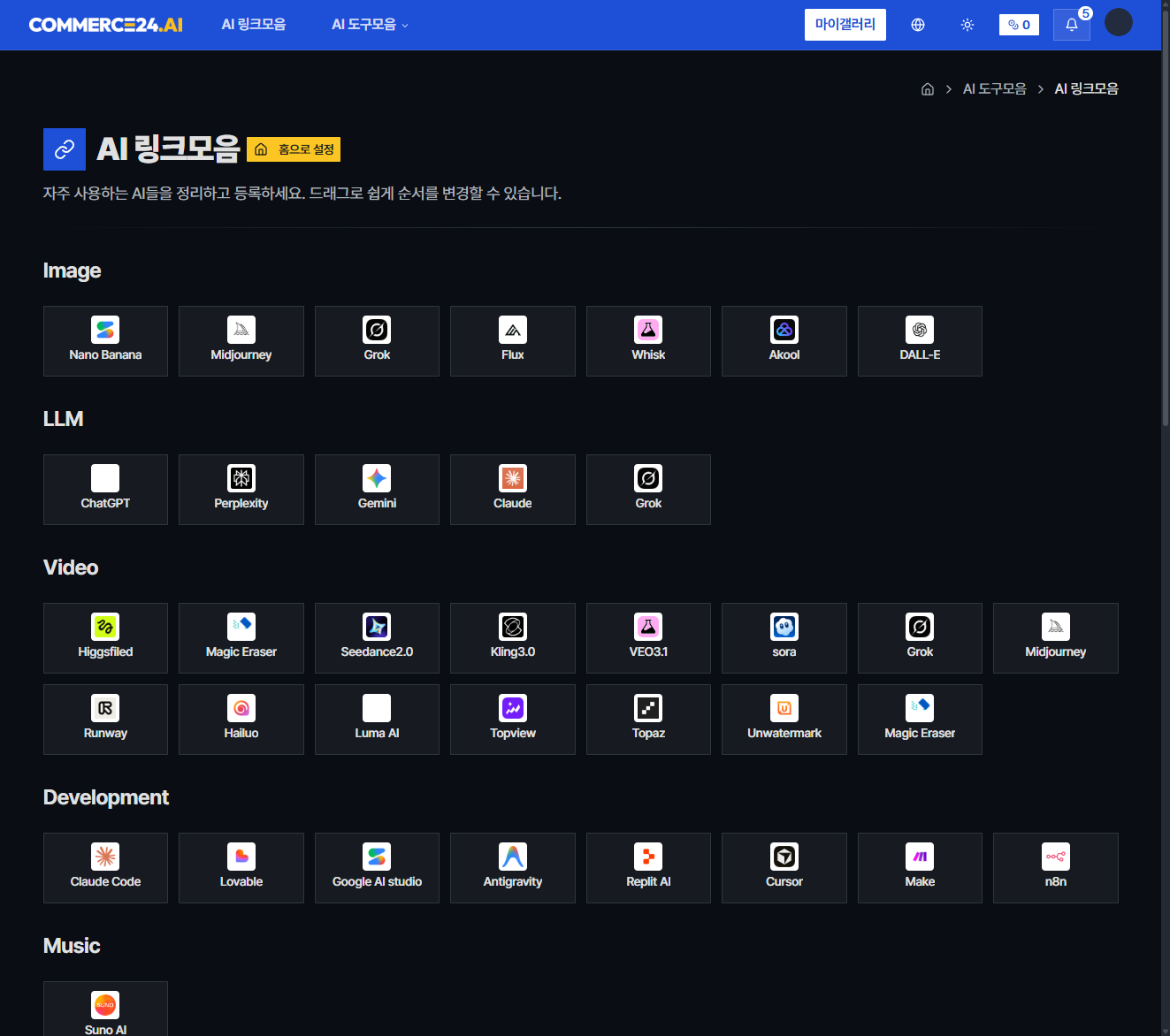Viewport: 1170px width, 1036px height.
Task: Select the AI 링크모음 menu item
Action: (x=254, y=25)
